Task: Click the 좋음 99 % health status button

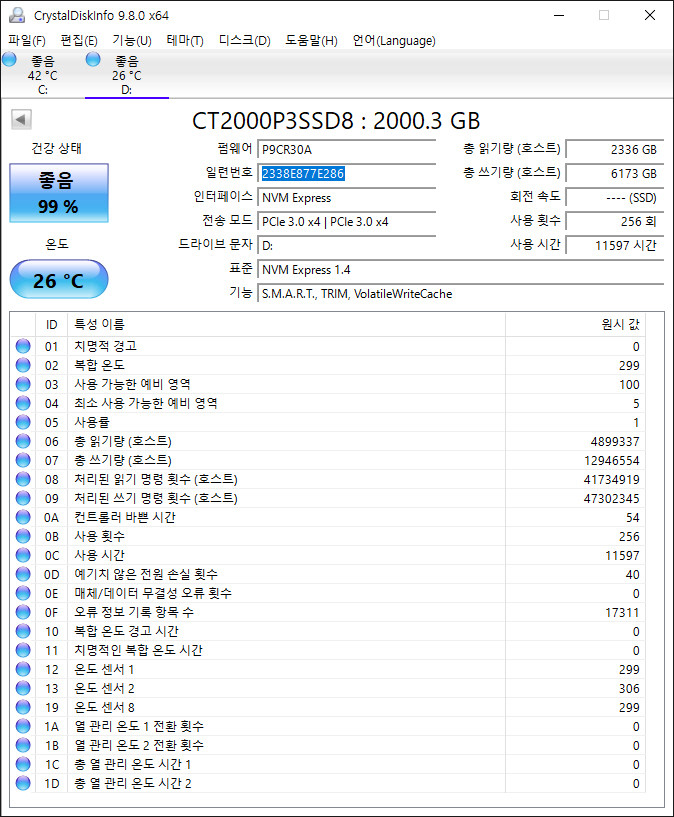Action: point(59,193)
